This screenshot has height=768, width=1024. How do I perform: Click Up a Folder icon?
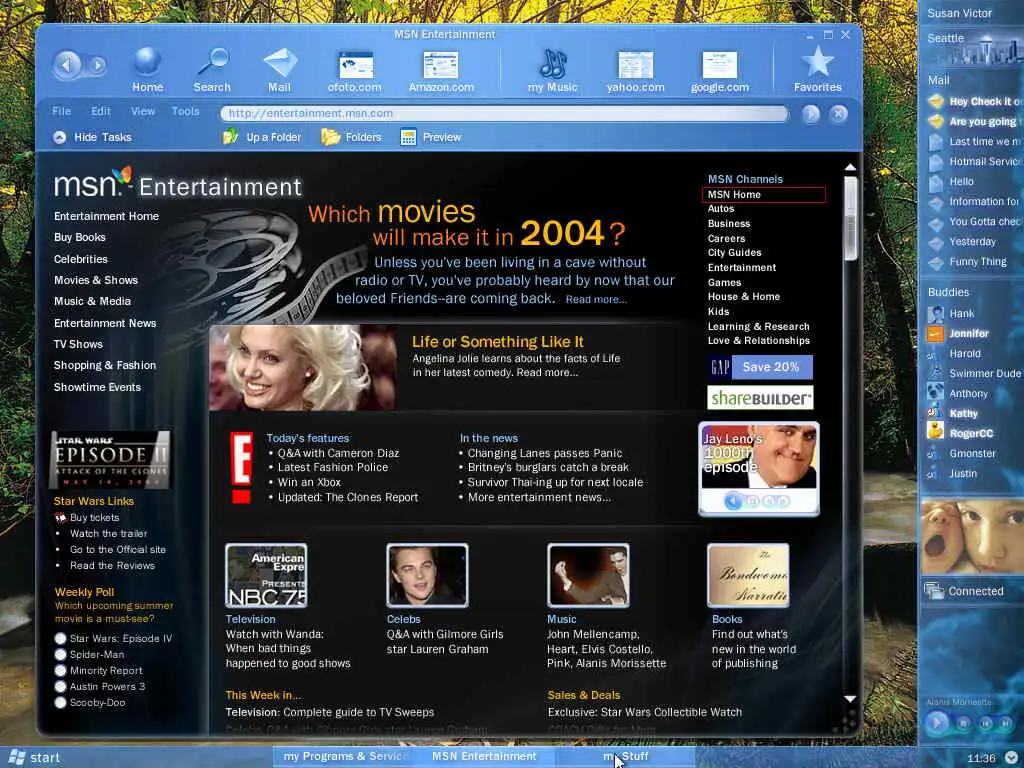tap(231, 136)
